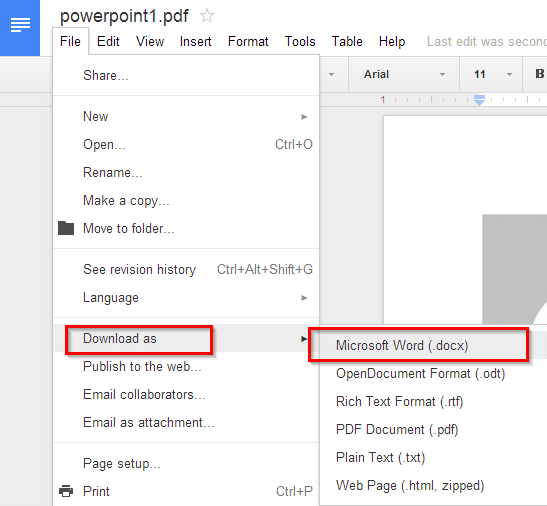Download as OpenDocument Format (.odt)
Viewport: 547px width, 506px height.
click(x=433, y=373)
